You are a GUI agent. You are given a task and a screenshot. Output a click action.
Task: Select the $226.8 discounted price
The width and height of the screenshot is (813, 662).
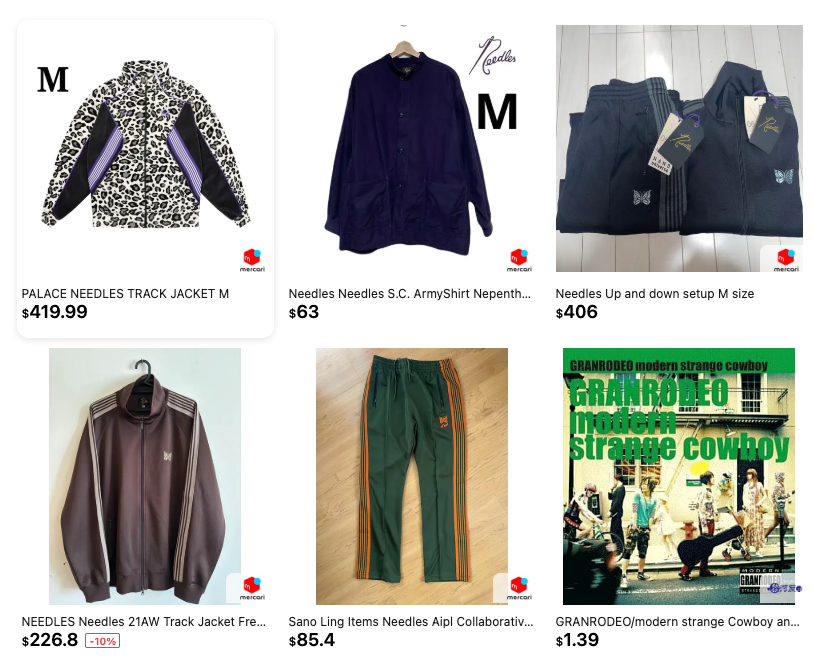coord(50,640)
